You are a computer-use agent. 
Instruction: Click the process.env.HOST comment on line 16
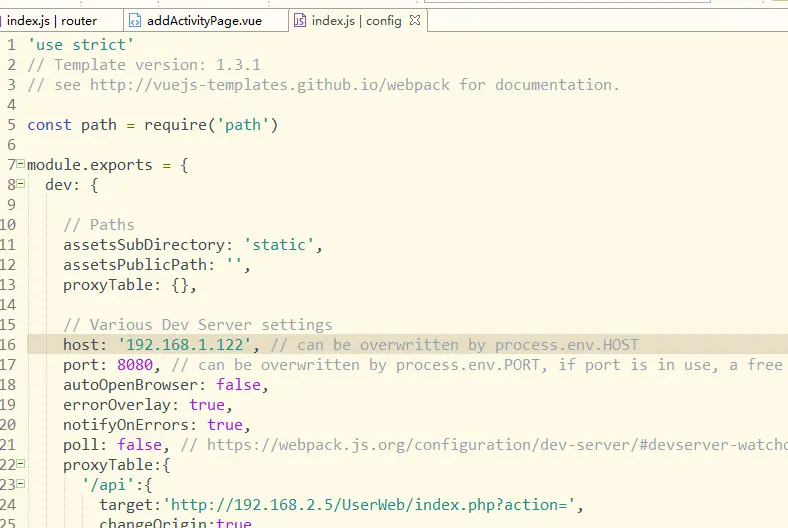tap(454, 345)
